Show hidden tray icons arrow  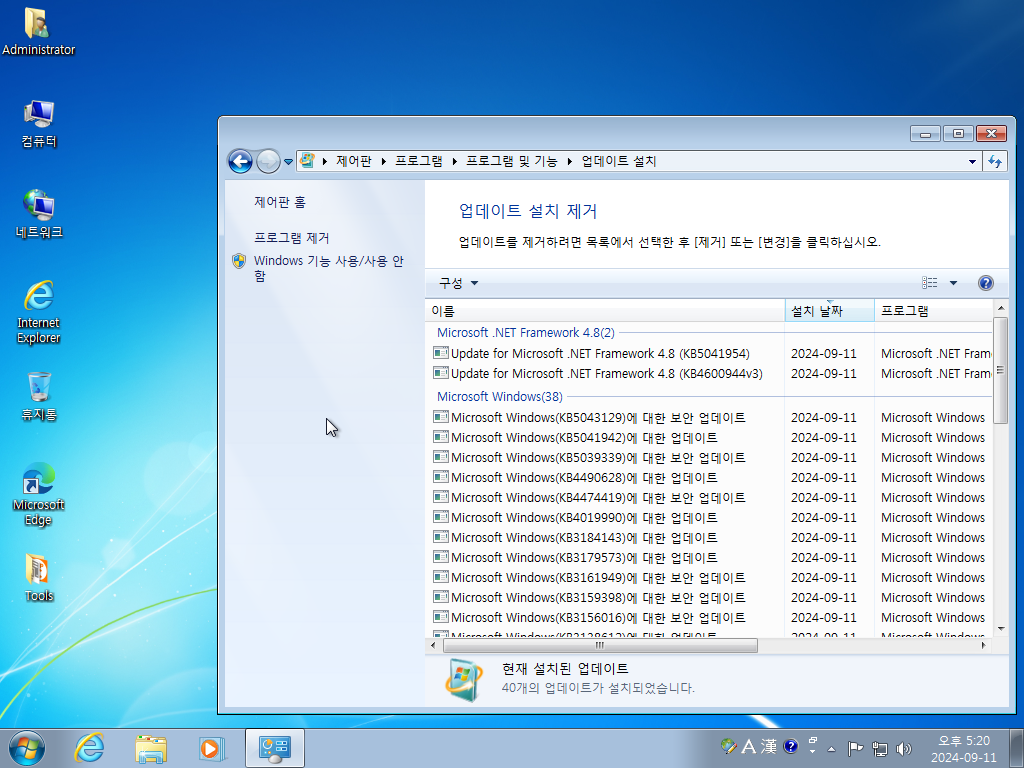(x=831, y=748)
